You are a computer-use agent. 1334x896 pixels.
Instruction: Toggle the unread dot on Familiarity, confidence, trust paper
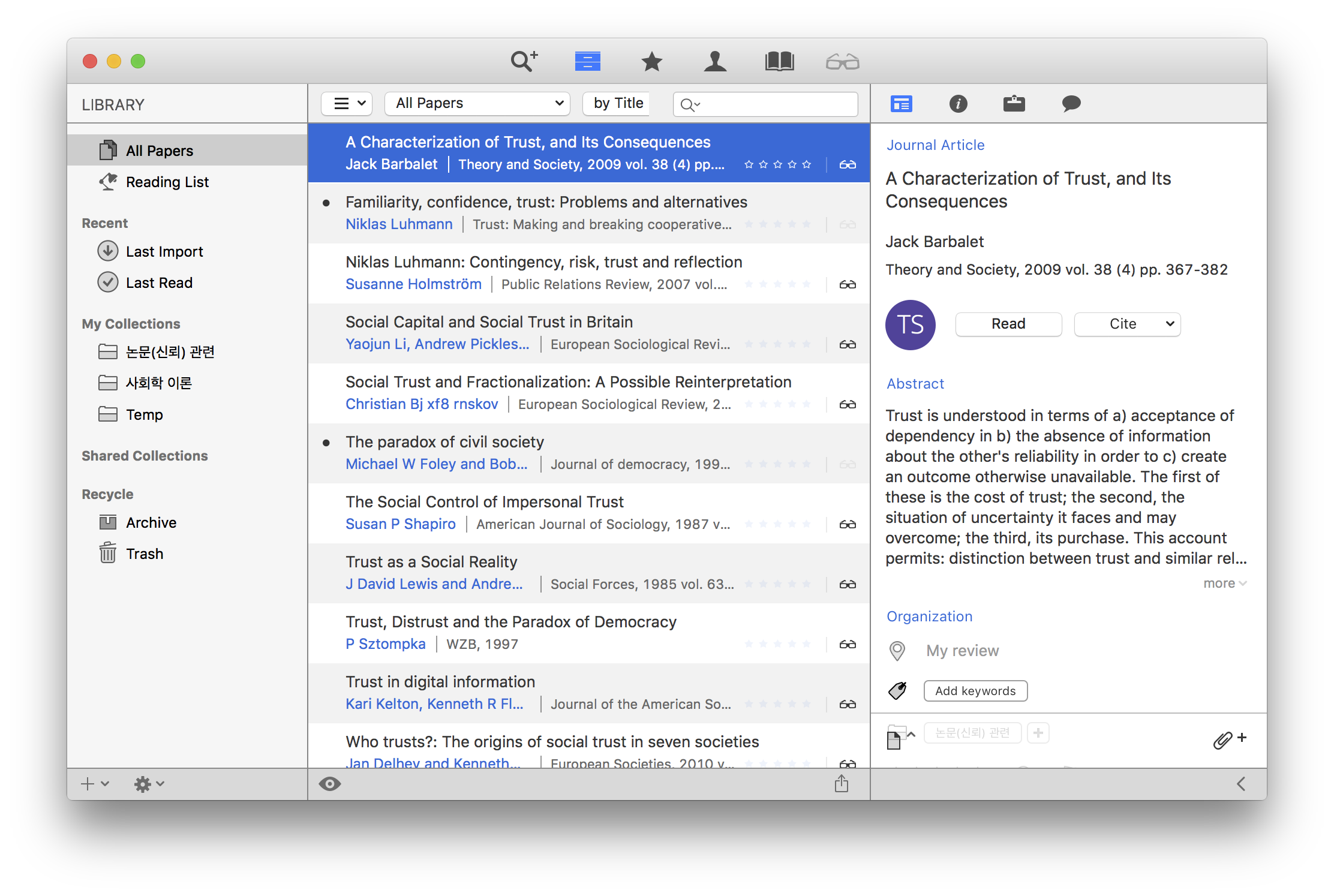pos(326,203)
